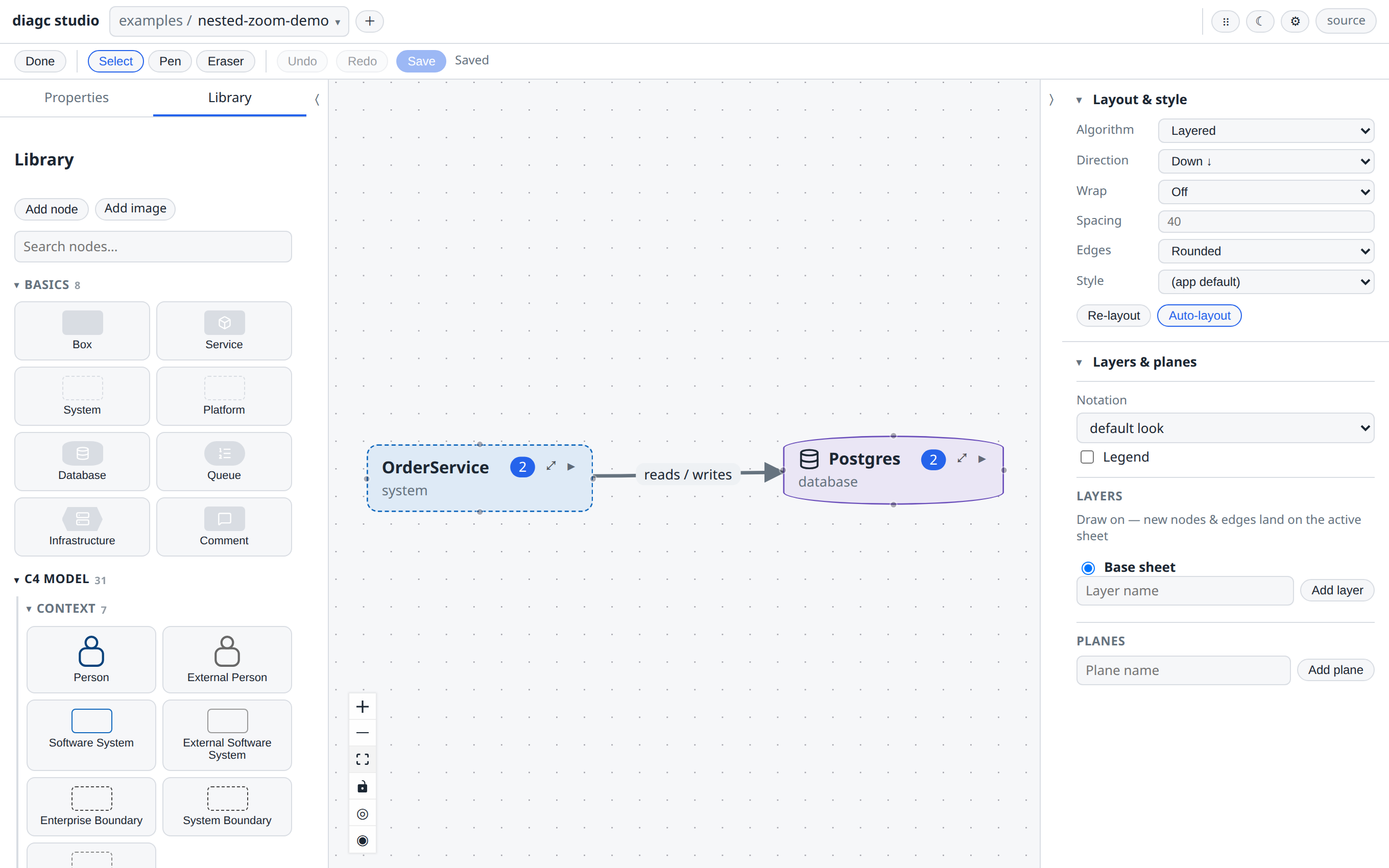Focus the Search nodes field
1389x868 pixels.
coord(153,247)
